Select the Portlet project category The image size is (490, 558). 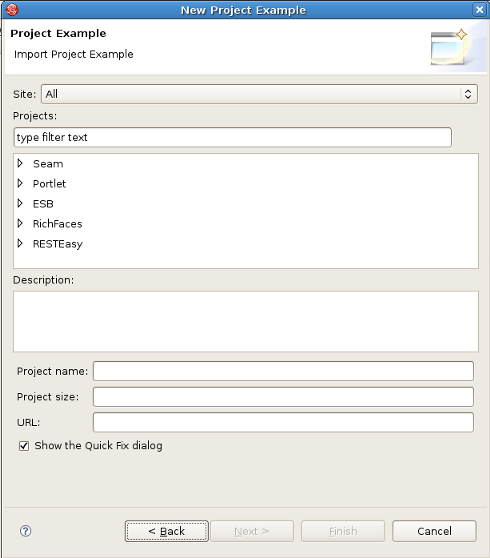[49, 184]
